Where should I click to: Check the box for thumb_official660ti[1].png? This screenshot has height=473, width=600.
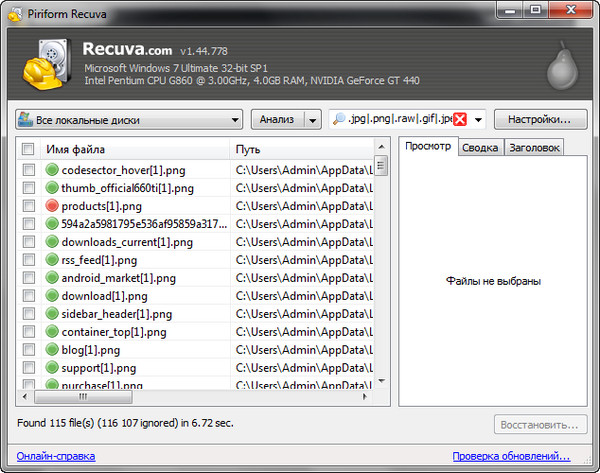click(x=29, y=188)
